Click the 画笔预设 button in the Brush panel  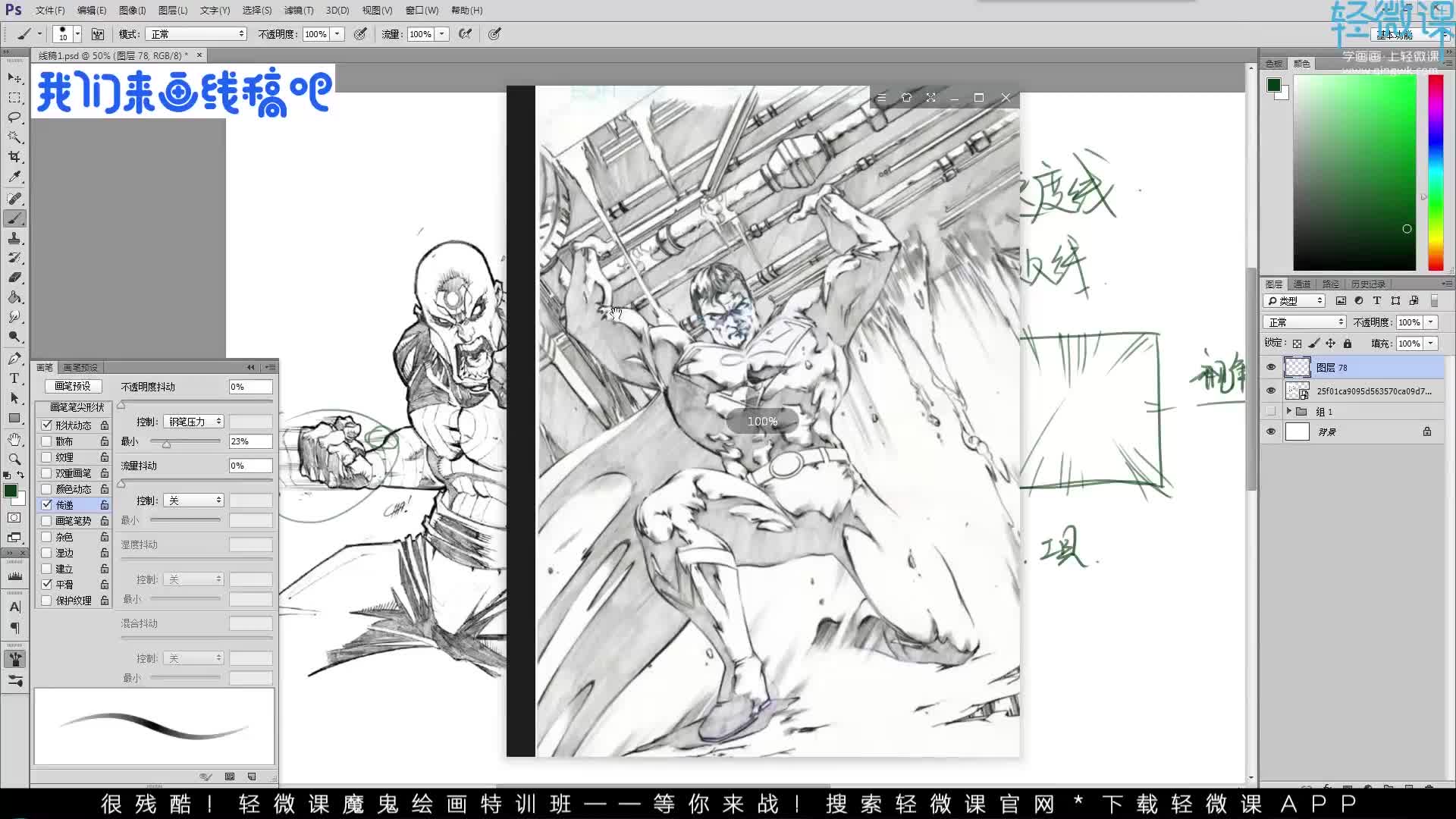73,387
